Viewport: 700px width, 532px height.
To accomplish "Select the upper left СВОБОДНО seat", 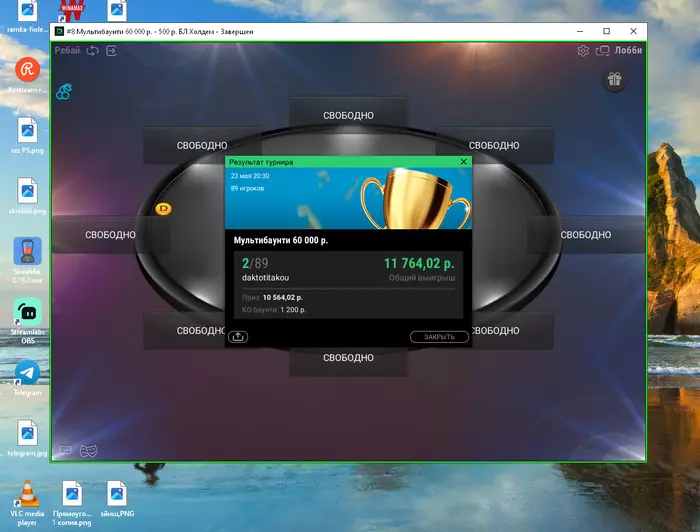I will coord(202,145).
